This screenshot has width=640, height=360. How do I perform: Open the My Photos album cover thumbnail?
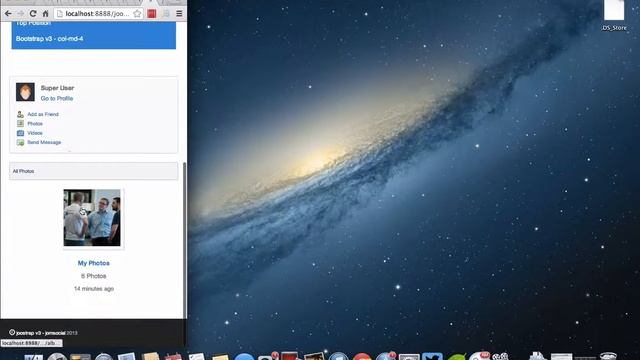(92, 218)
